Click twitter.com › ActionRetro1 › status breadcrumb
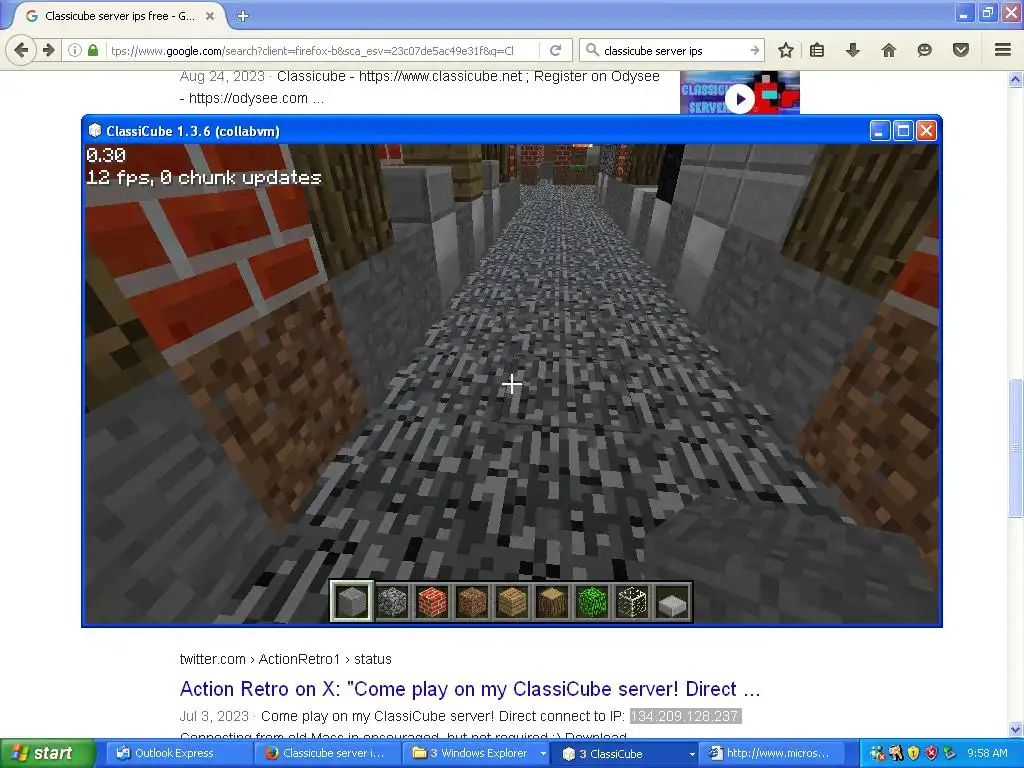 [x=285, y=659]
